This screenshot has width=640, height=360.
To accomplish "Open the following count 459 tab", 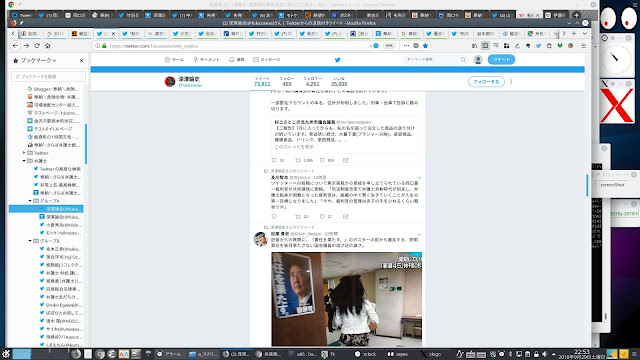I will (287, 82).
